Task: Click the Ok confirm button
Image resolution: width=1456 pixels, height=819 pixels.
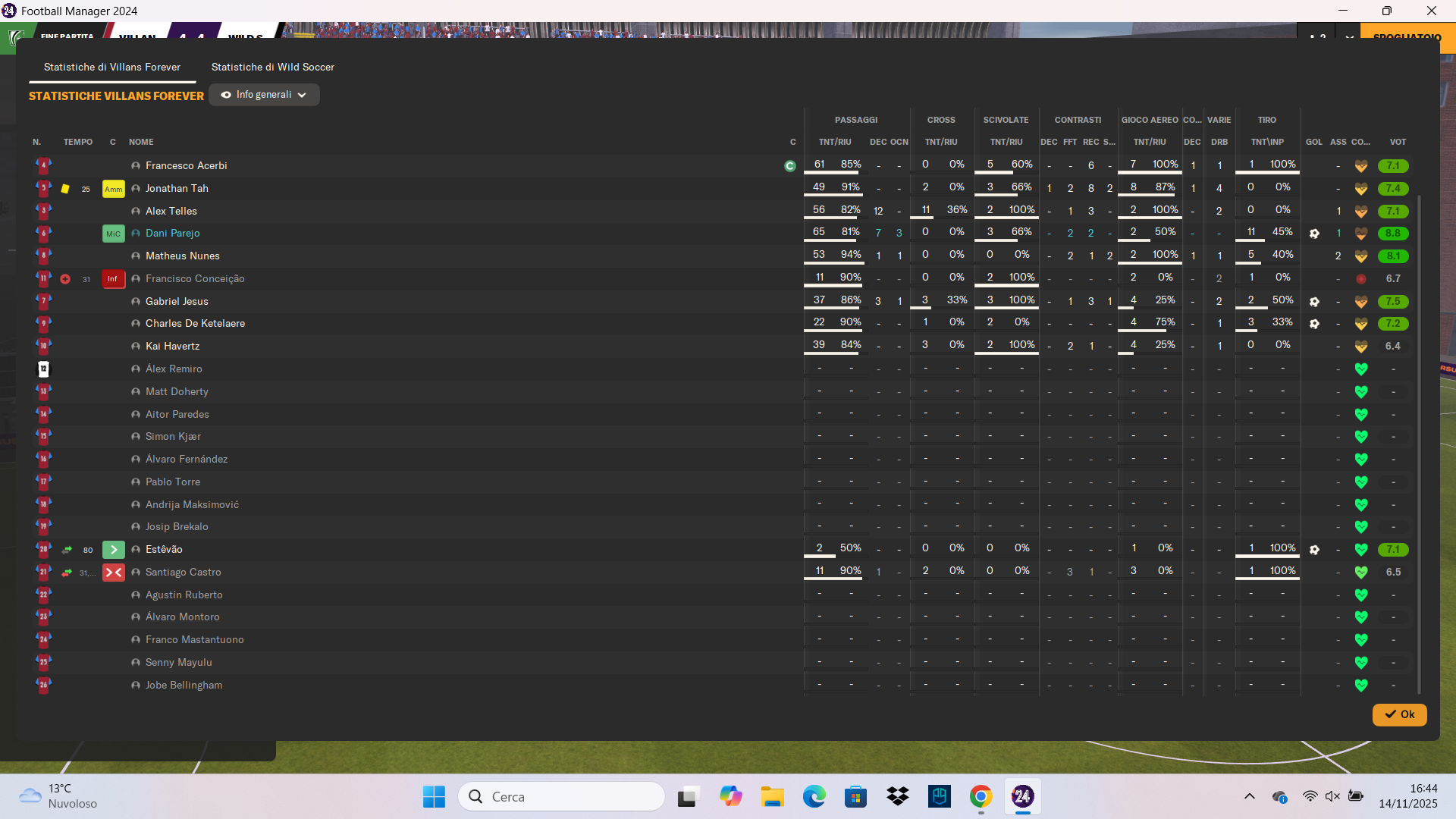Action: click(x=1399, y=714)
